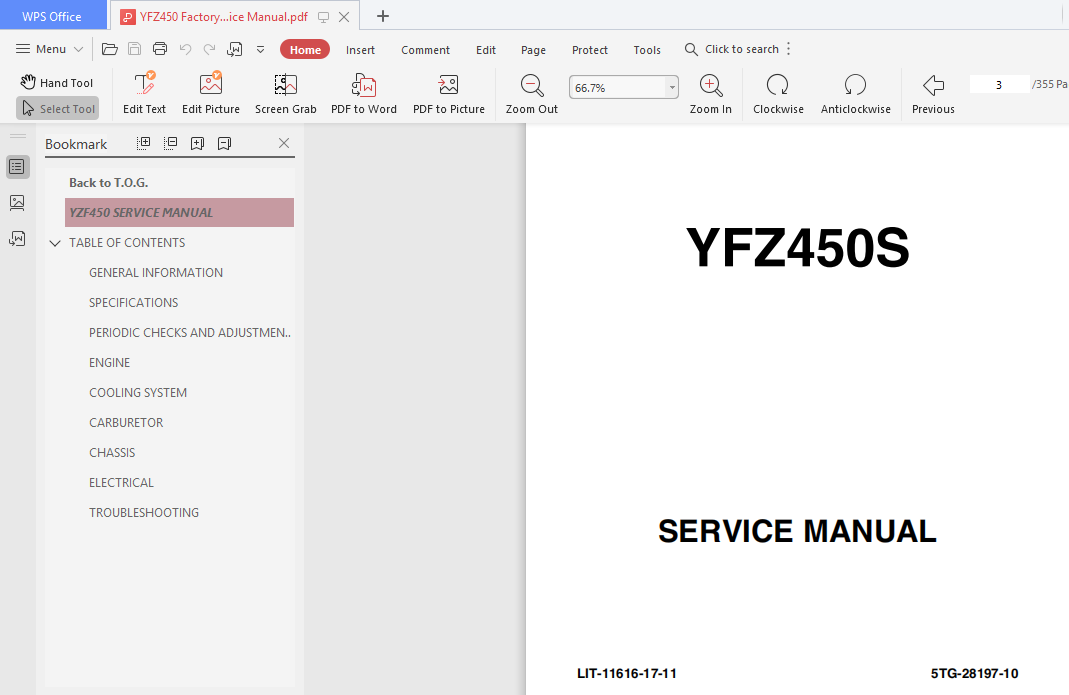This screenshot has height=695, width=1069.
Task: Click the PDF to Picture converter
Action: click(449, 93)
